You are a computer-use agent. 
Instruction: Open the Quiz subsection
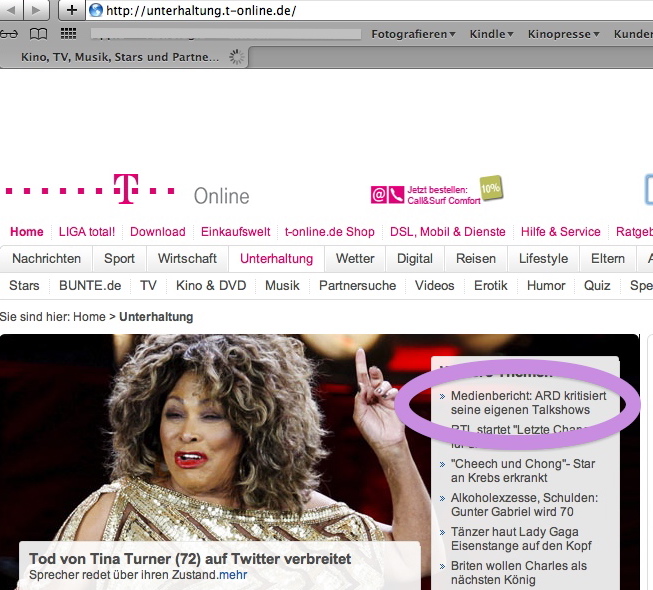click(597, 286)
